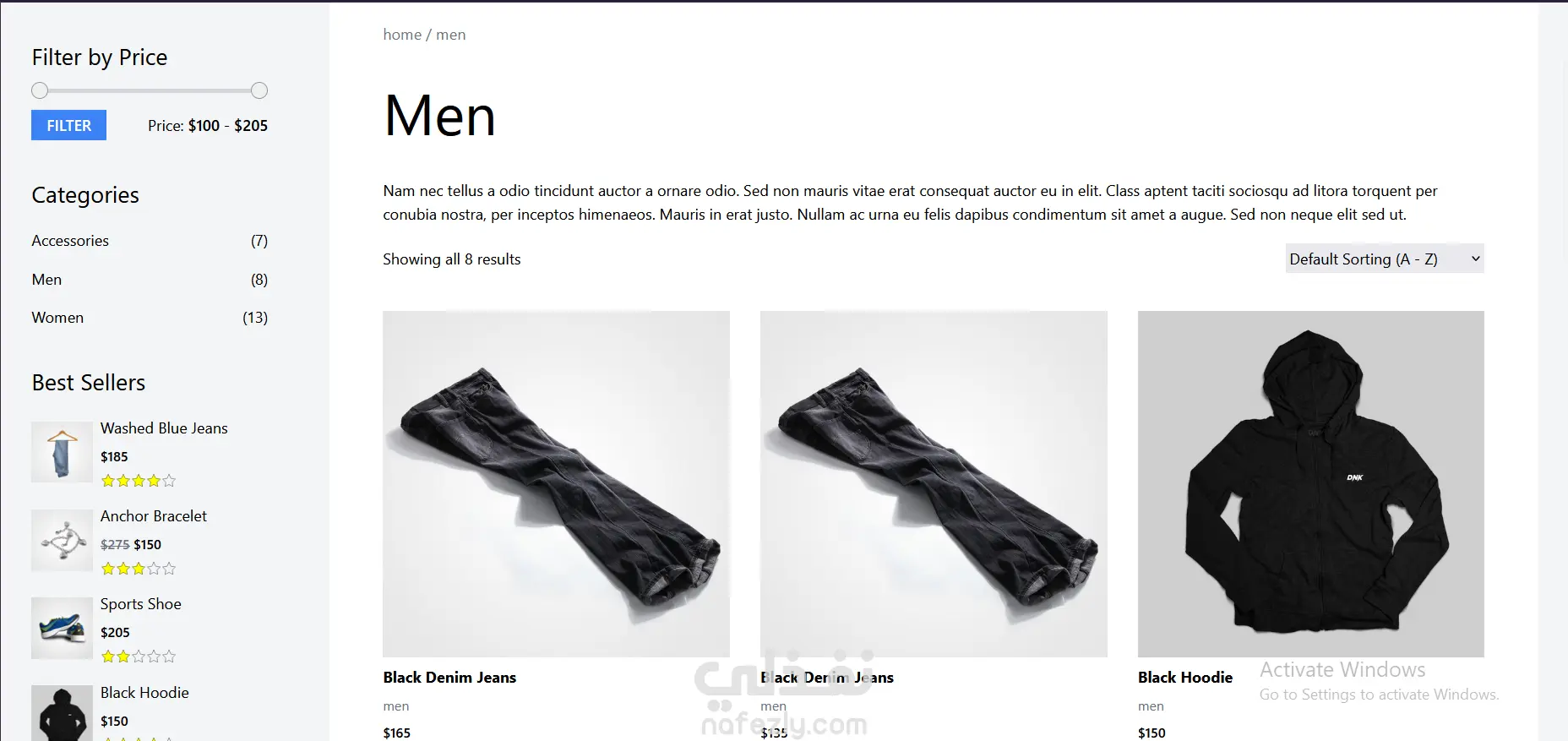Click the Black Hoodie title under grid image
1568x741 pixels.
click(1184, 678)
